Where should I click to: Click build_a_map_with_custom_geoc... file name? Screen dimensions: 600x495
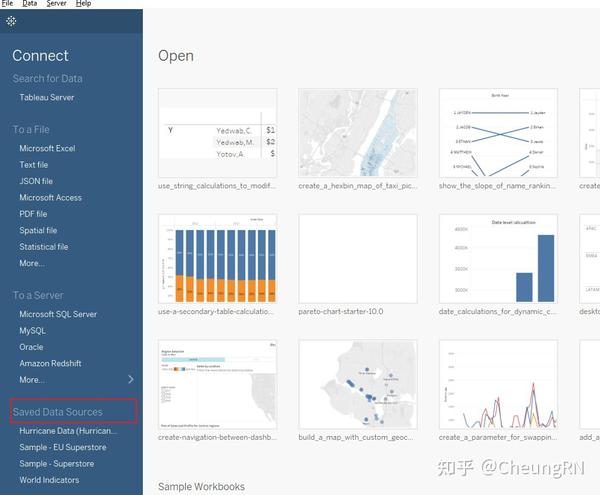pos(356,437)
